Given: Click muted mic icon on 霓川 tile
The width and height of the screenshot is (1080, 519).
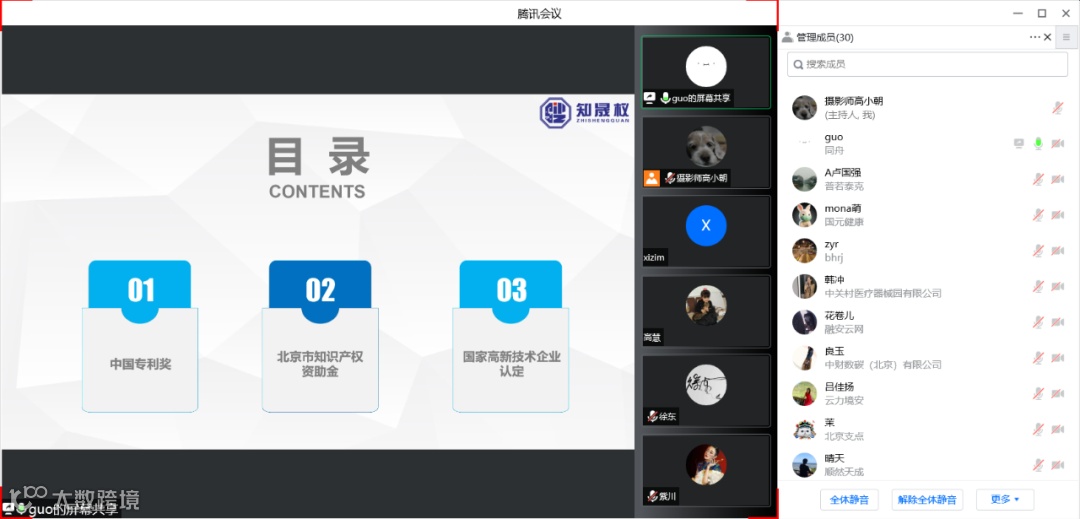Looking at the screenshot, I should tap(652, 496).
